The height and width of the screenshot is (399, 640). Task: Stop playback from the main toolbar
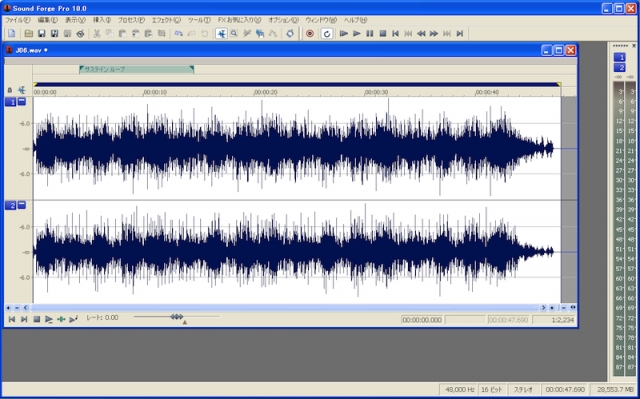(x=382, y=33)
